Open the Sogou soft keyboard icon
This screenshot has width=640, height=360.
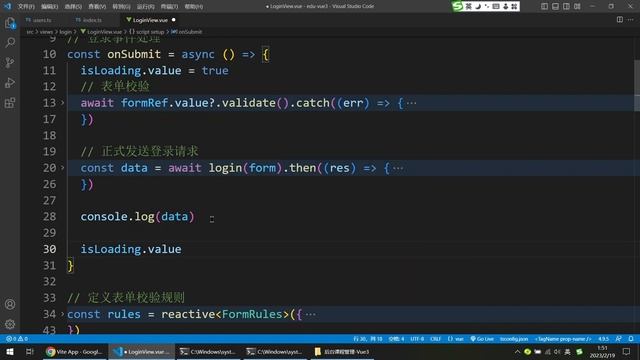[496, 6]
